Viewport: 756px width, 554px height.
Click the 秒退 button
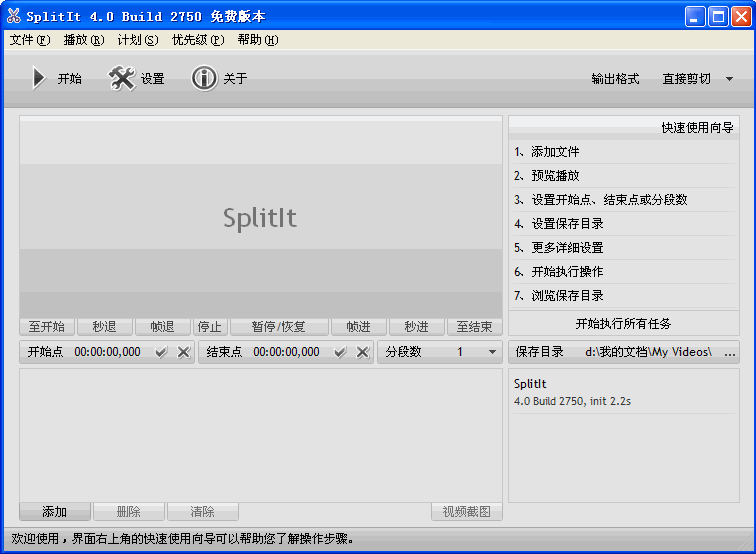coord(105,327)
